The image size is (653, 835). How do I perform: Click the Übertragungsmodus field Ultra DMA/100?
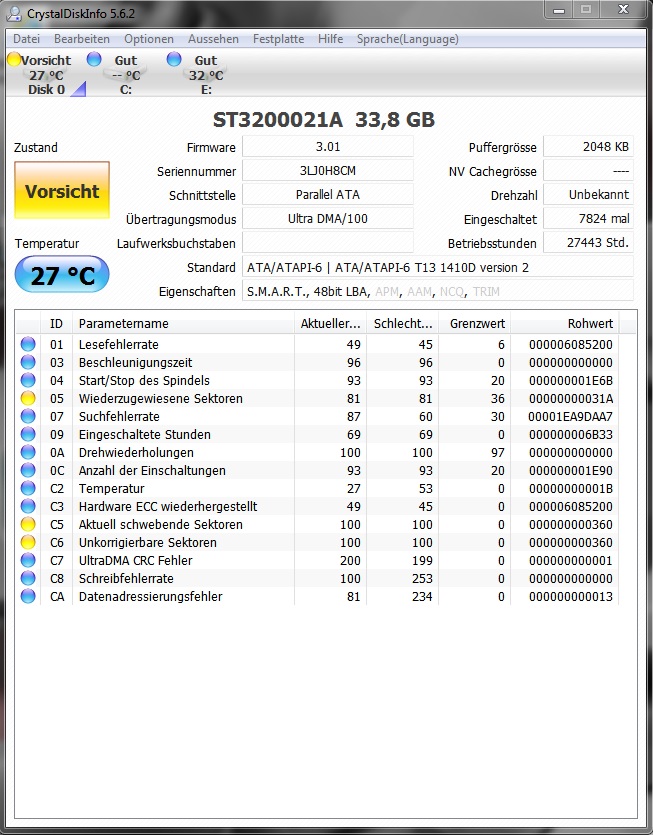coord(328,218)
